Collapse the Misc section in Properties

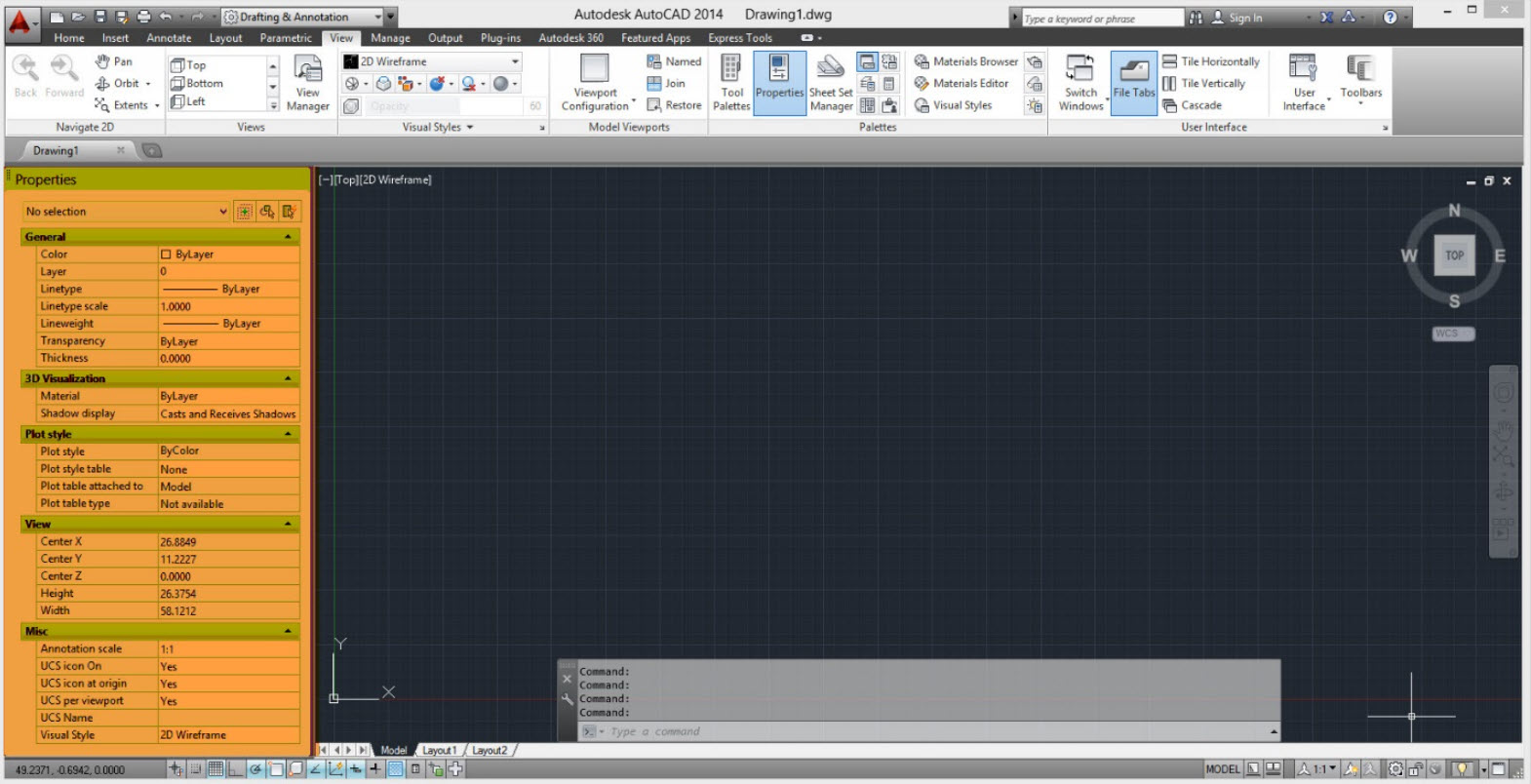pyautogui.click(x=288, y=631)
